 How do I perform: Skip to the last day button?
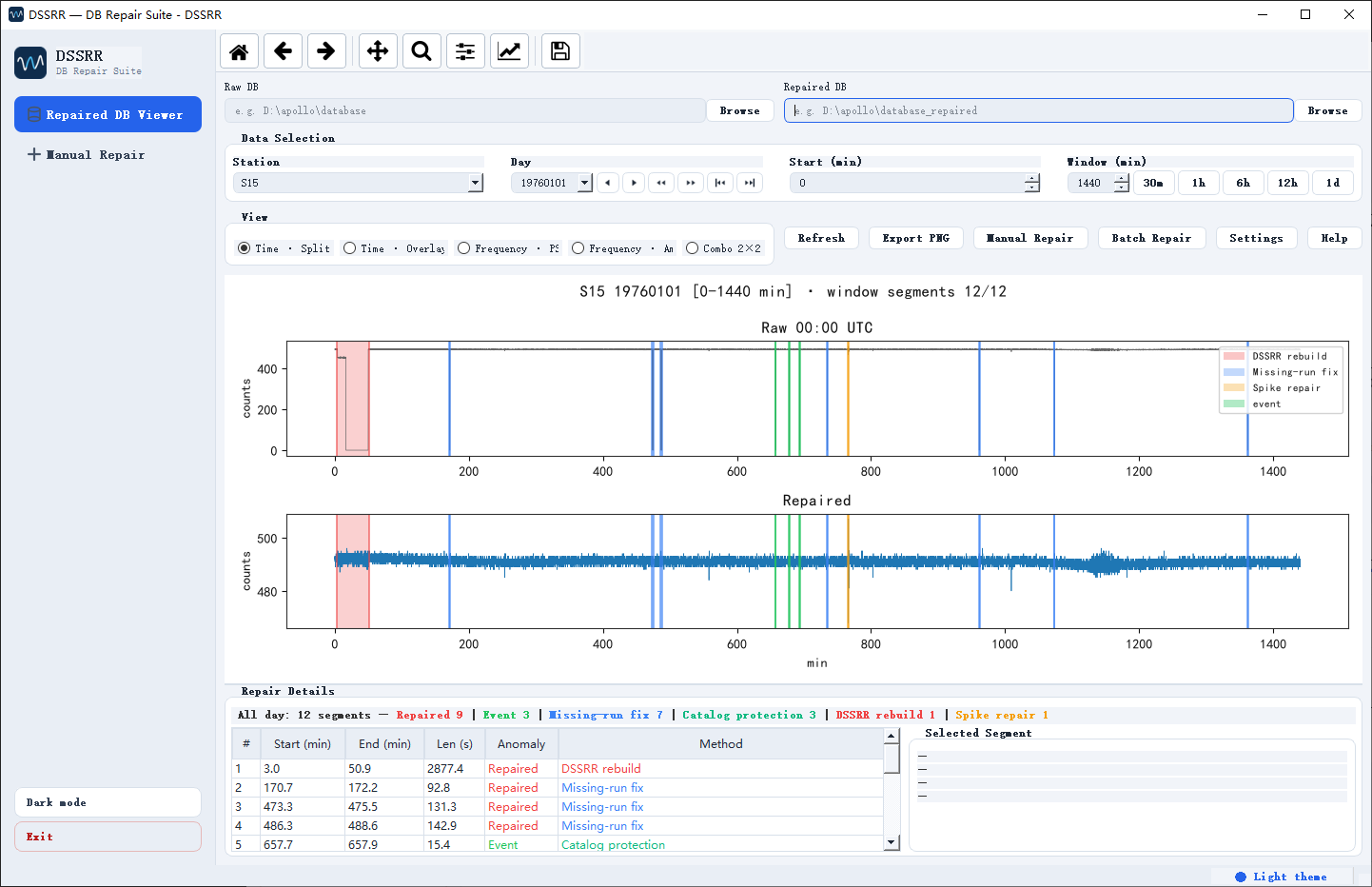tap(750, 183)
